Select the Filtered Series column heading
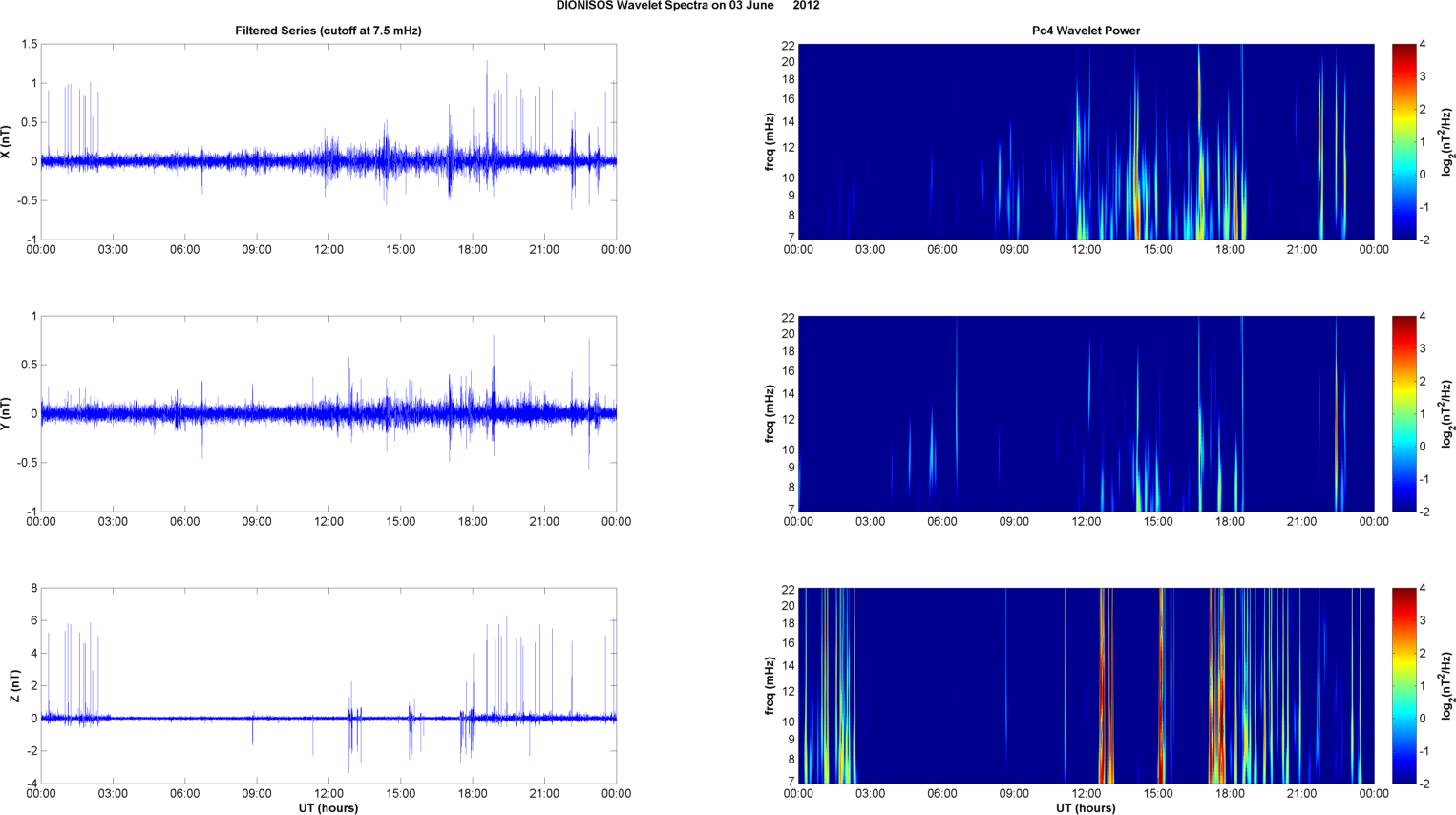Image resolution: width=1456 pixels, height=815 pixels. tap(328, 31)
